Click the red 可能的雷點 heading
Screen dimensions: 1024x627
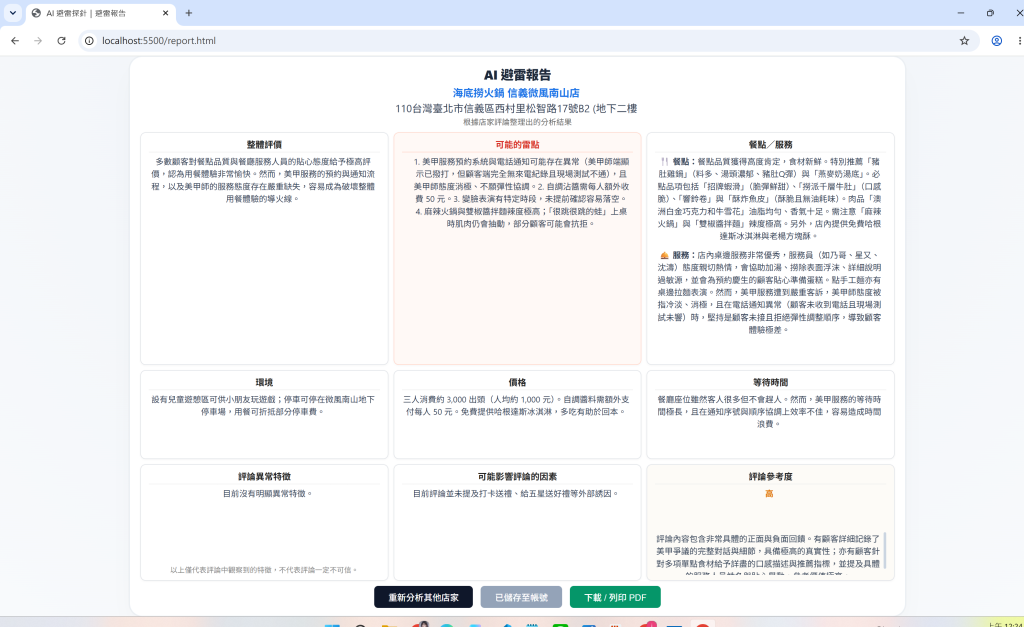point(517,144)
